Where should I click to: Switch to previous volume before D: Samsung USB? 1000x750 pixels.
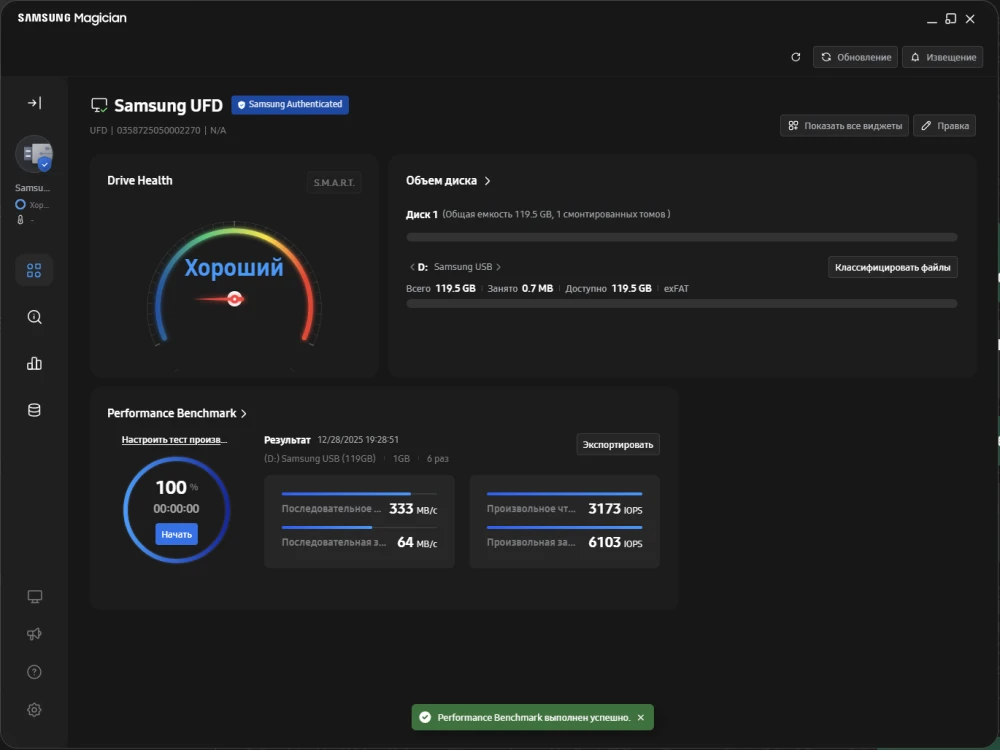click(x=411, y=267)
